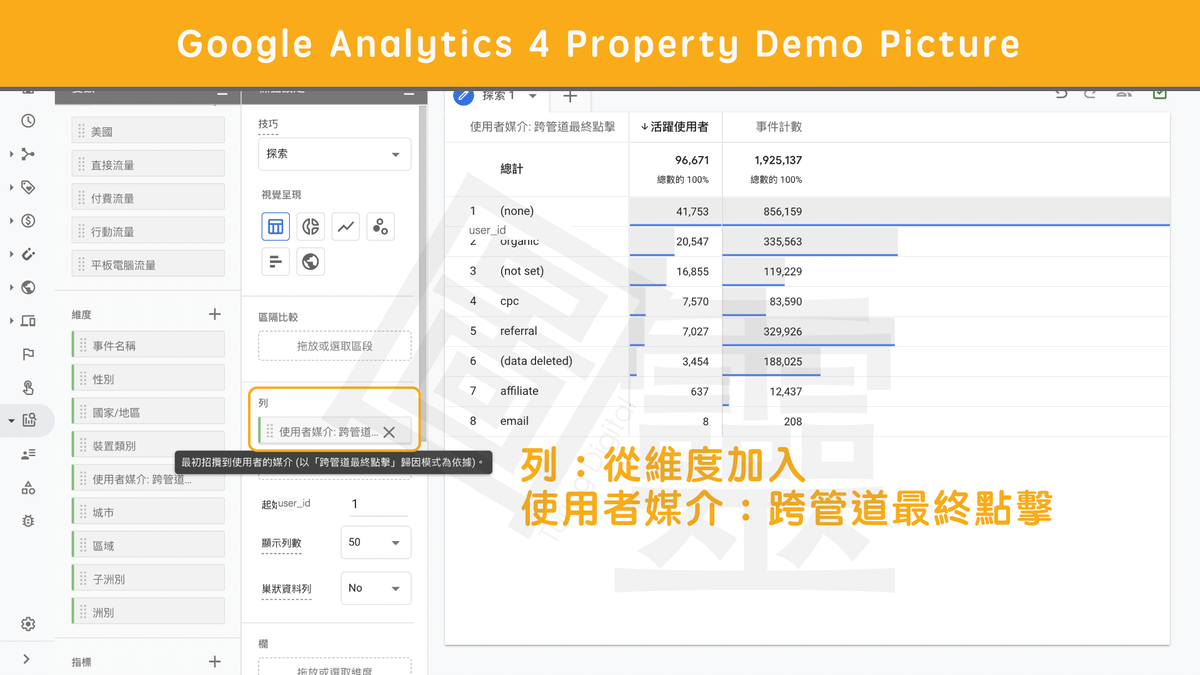The image size is (1200, 675).
Task: Open the Explore analysis sidebar icon
Action: [x=28, y=420]
